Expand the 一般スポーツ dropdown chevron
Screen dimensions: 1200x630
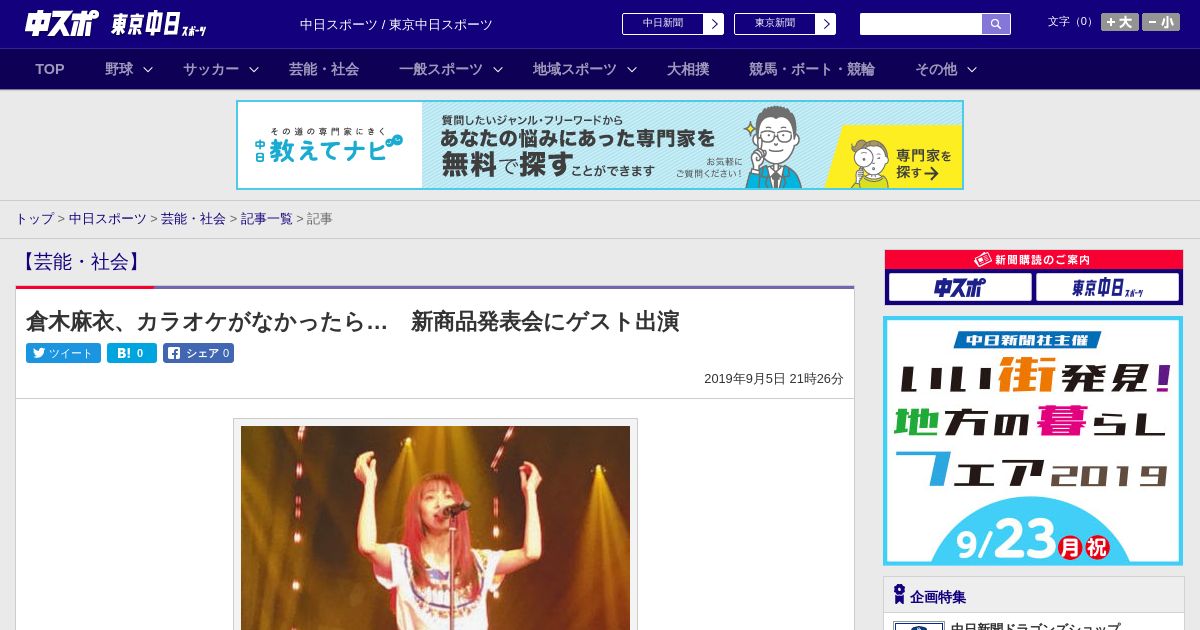pyautogui.click(x=498, y=69)
